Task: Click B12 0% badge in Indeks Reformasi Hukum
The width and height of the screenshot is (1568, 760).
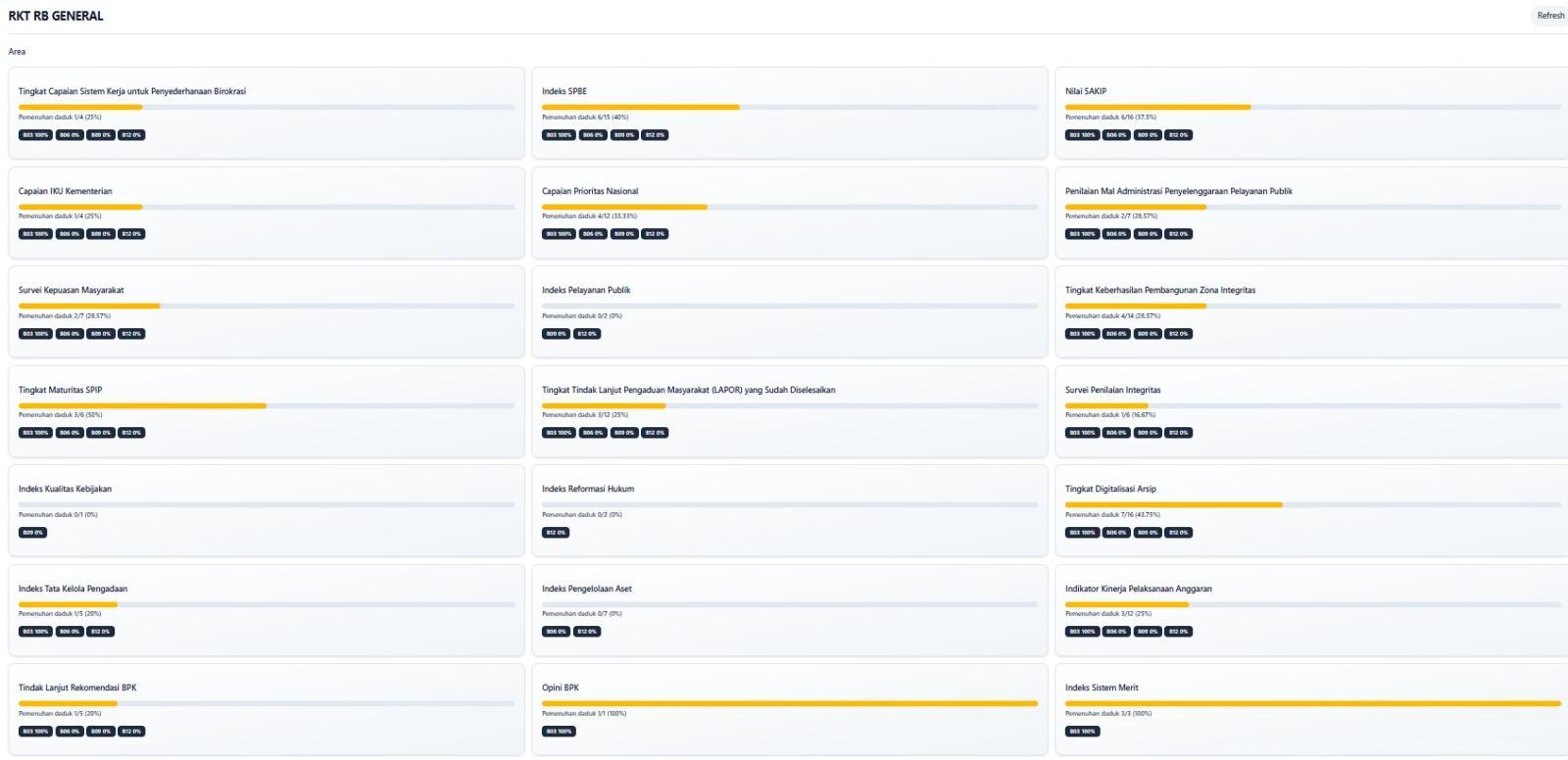Action: point(556,533)
